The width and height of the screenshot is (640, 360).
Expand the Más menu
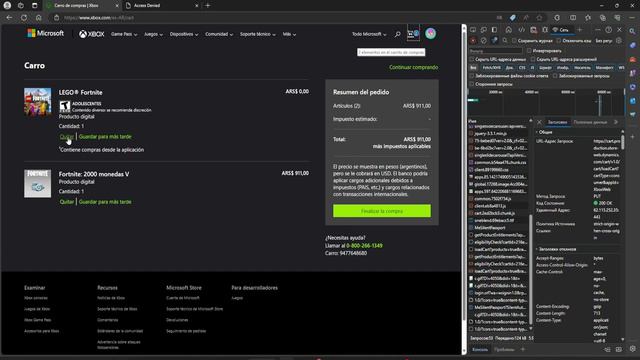[289, 34]
